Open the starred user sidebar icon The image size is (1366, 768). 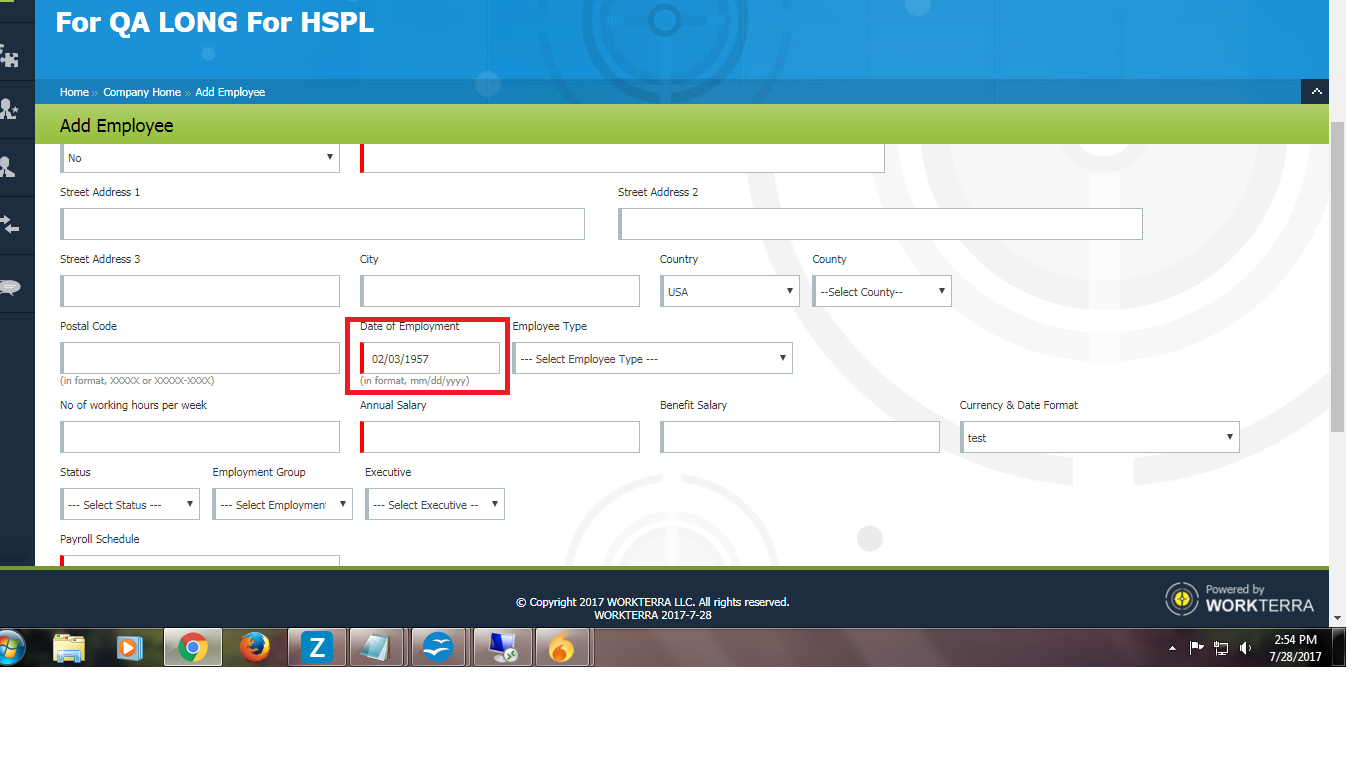10,109
